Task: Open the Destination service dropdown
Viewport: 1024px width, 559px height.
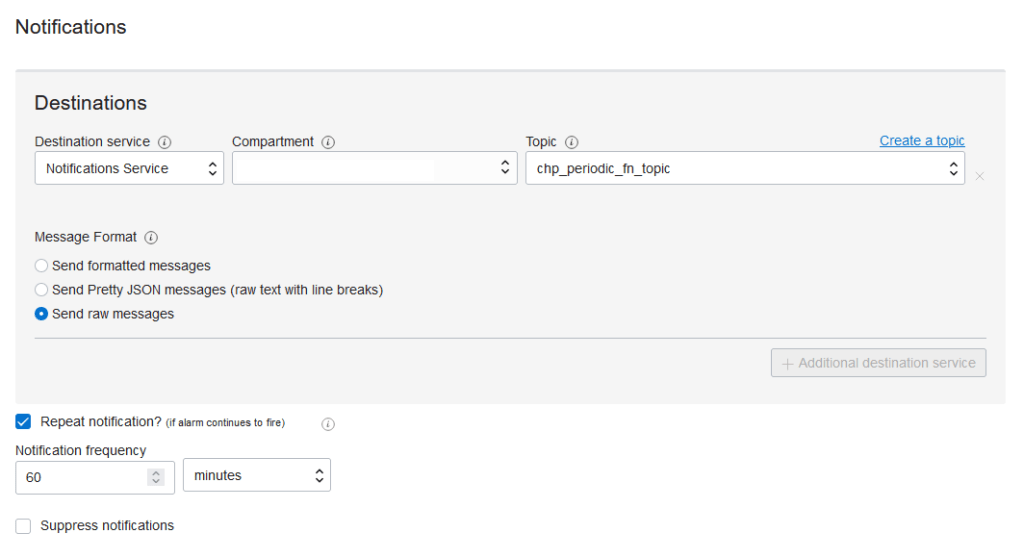Action: pyautogui.click(x=129, y=169)
